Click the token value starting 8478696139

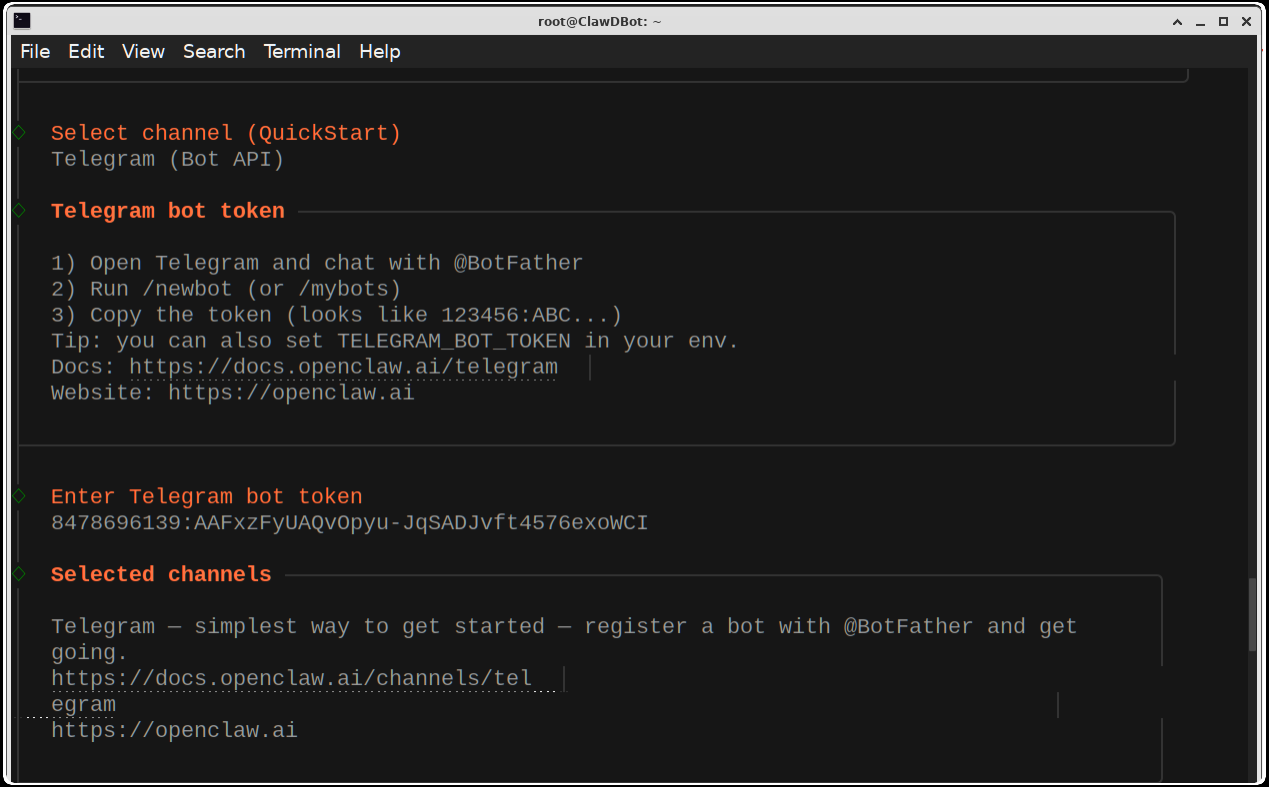click(x=350, y=523)
